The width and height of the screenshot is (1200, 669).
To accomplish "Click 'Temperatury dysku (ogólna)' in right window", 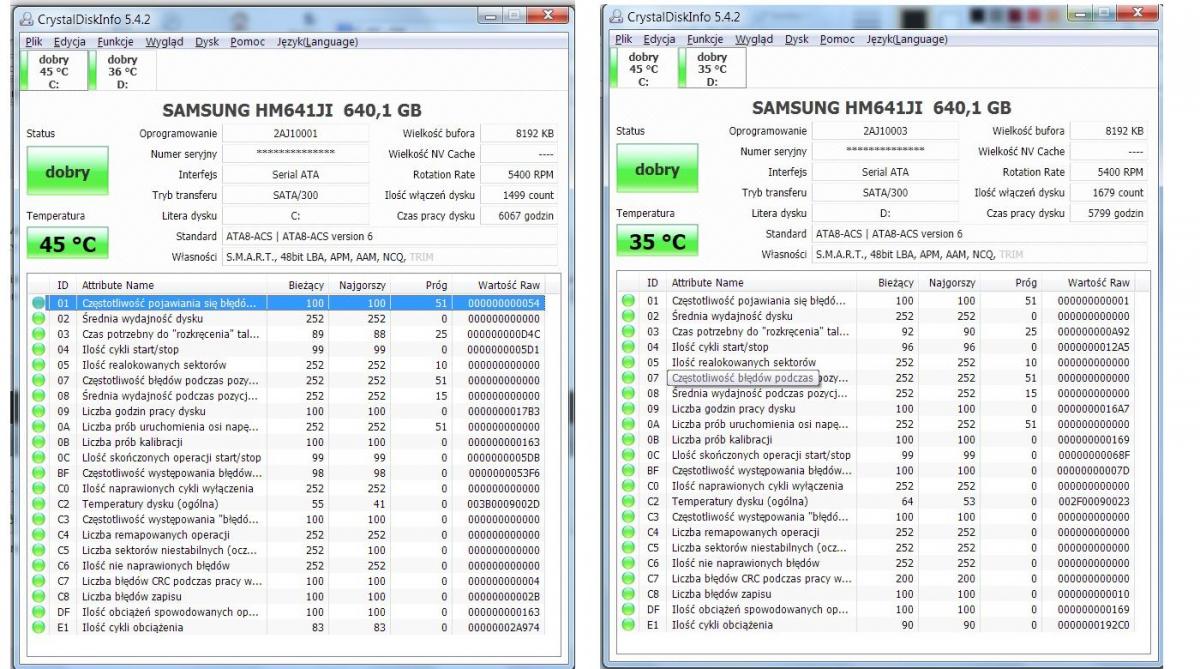I will pyautogui.click(x=739, y=502).
